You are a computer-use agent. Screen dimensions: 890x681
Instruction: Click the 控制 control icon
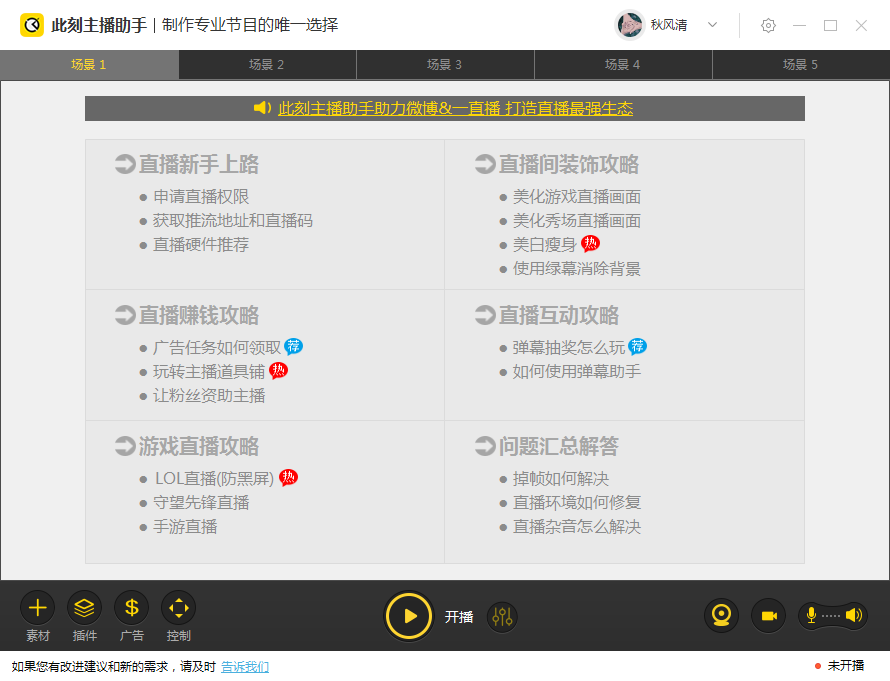178,607
